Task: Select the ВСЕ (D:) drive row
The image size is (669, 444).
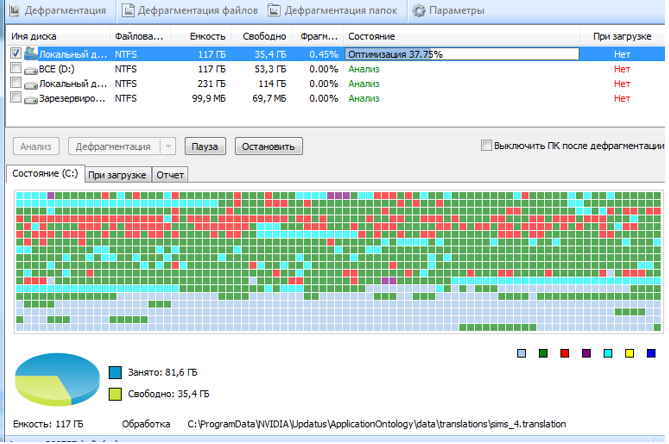Action: [336, 69]
